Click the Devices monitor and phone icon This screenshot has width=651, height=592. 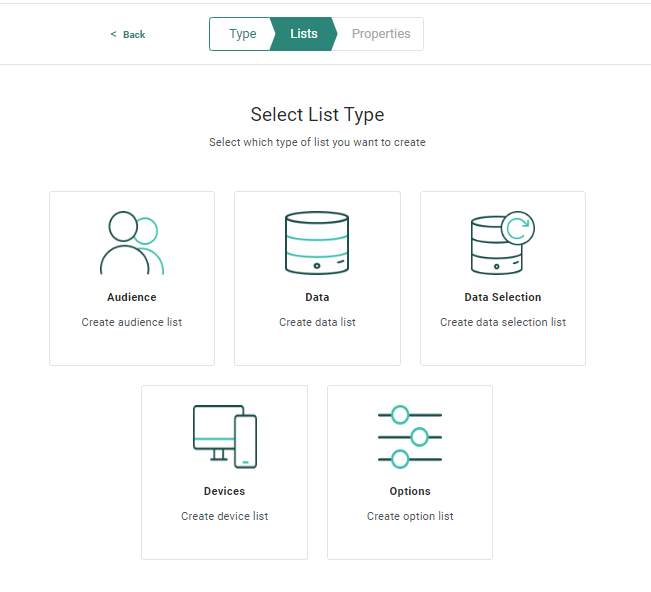224,436
